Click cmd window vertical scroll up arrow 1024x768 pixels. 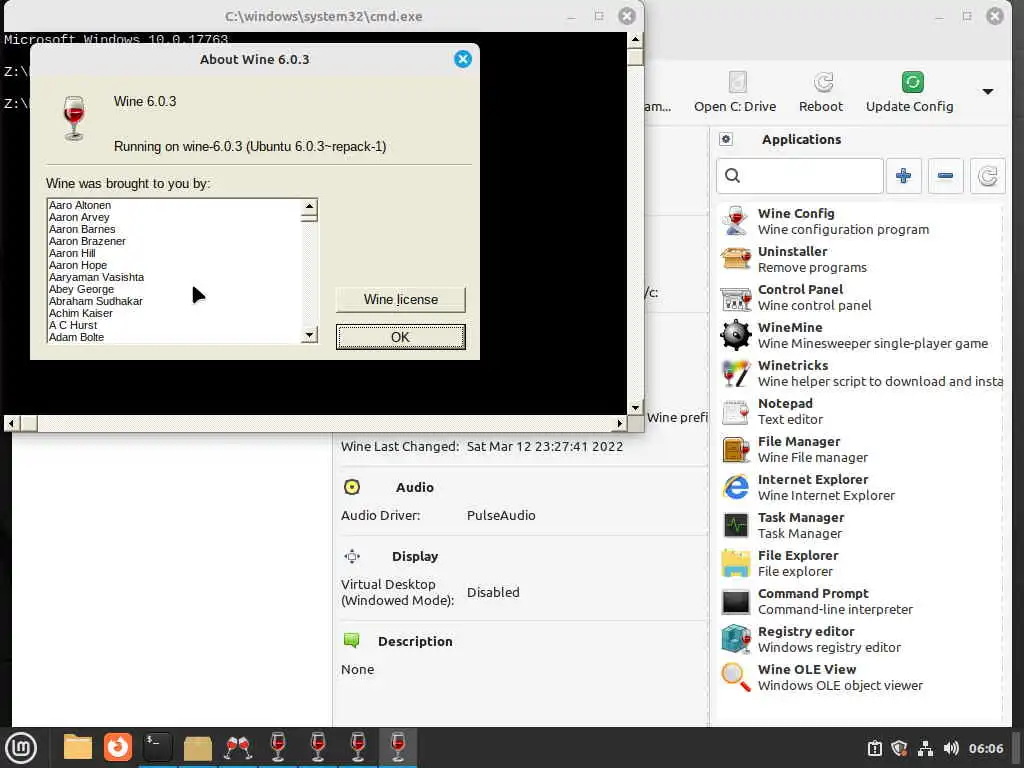pos(635,39)
